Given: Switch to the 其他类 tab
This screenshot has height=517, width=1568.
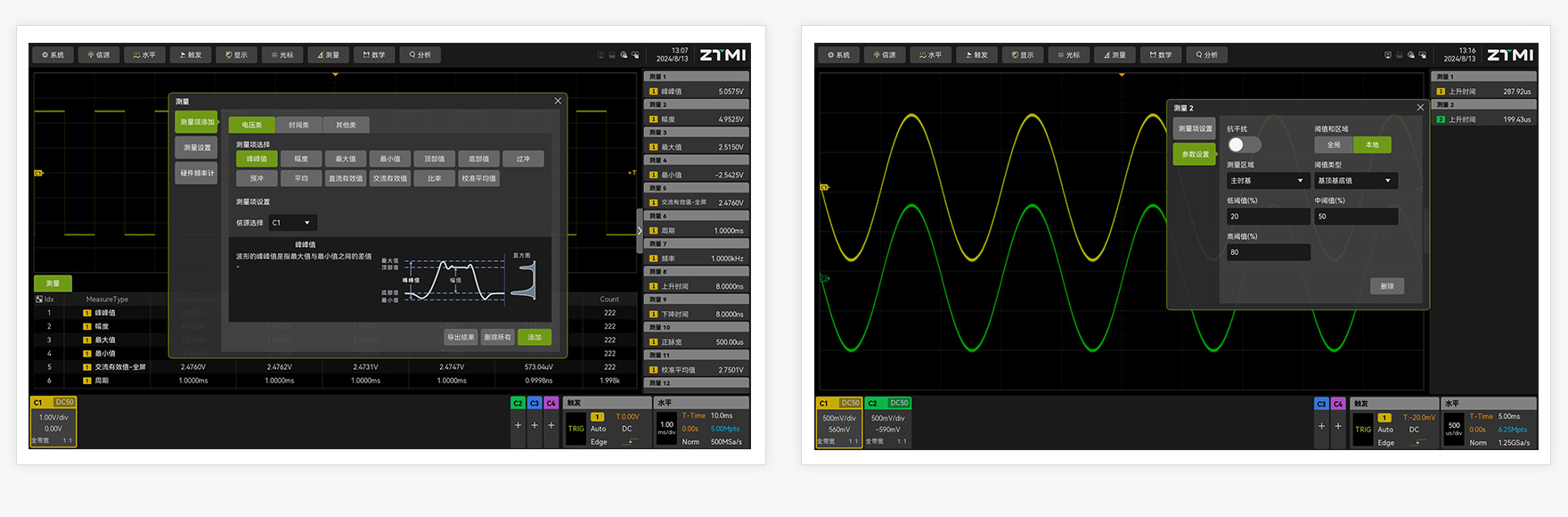Looking at the screenshot, I should click(346, 125).
